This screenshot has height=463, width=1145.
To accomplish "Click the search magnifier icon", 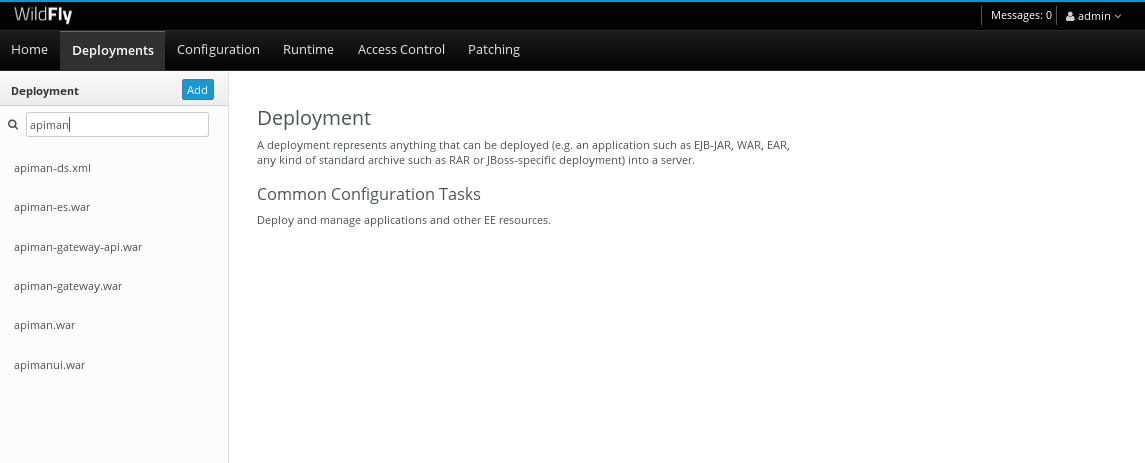I will coord(12,125).
